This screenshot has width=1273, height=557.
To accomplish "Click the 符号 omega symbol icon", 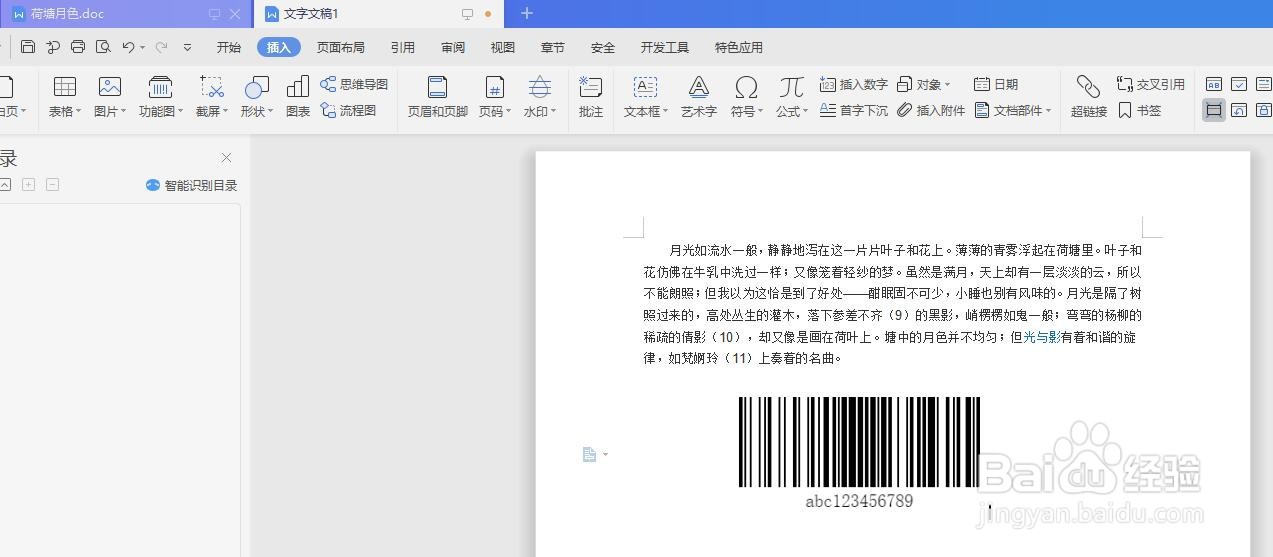I will pos(746,87).
